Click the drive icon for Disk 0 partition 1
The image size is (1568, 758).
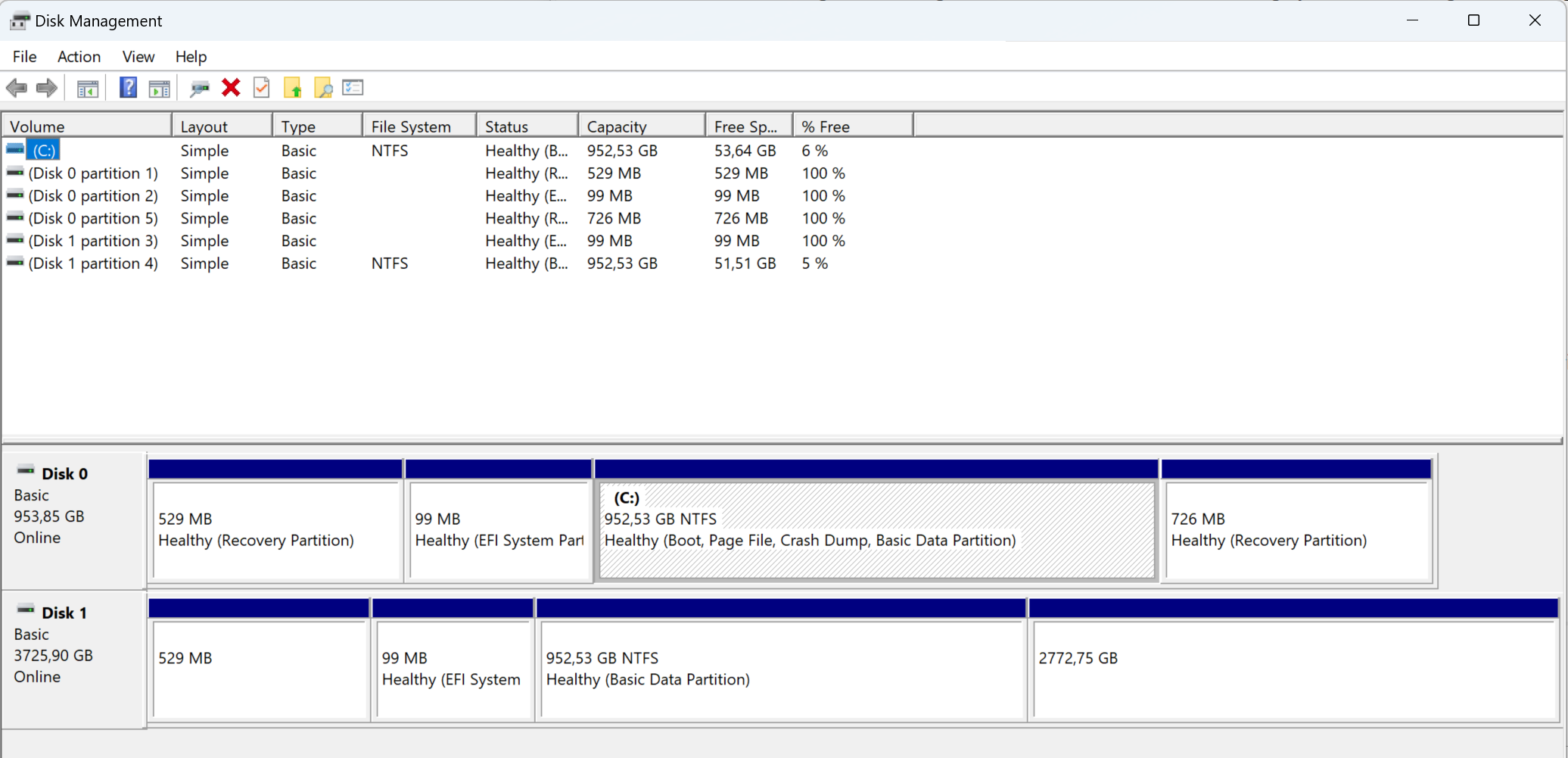[15, 173]
